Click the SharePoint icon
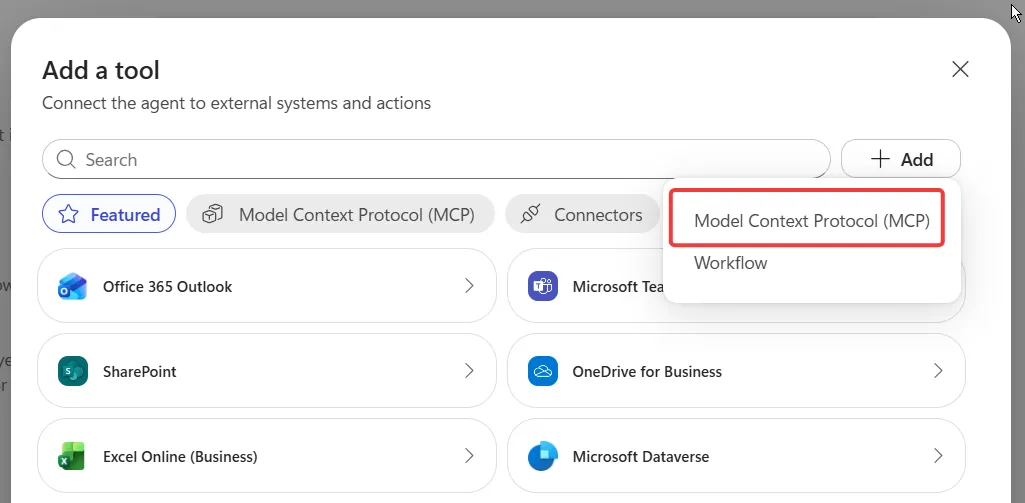Viewport: 1025px width, 503px height. tap(72, 371)
